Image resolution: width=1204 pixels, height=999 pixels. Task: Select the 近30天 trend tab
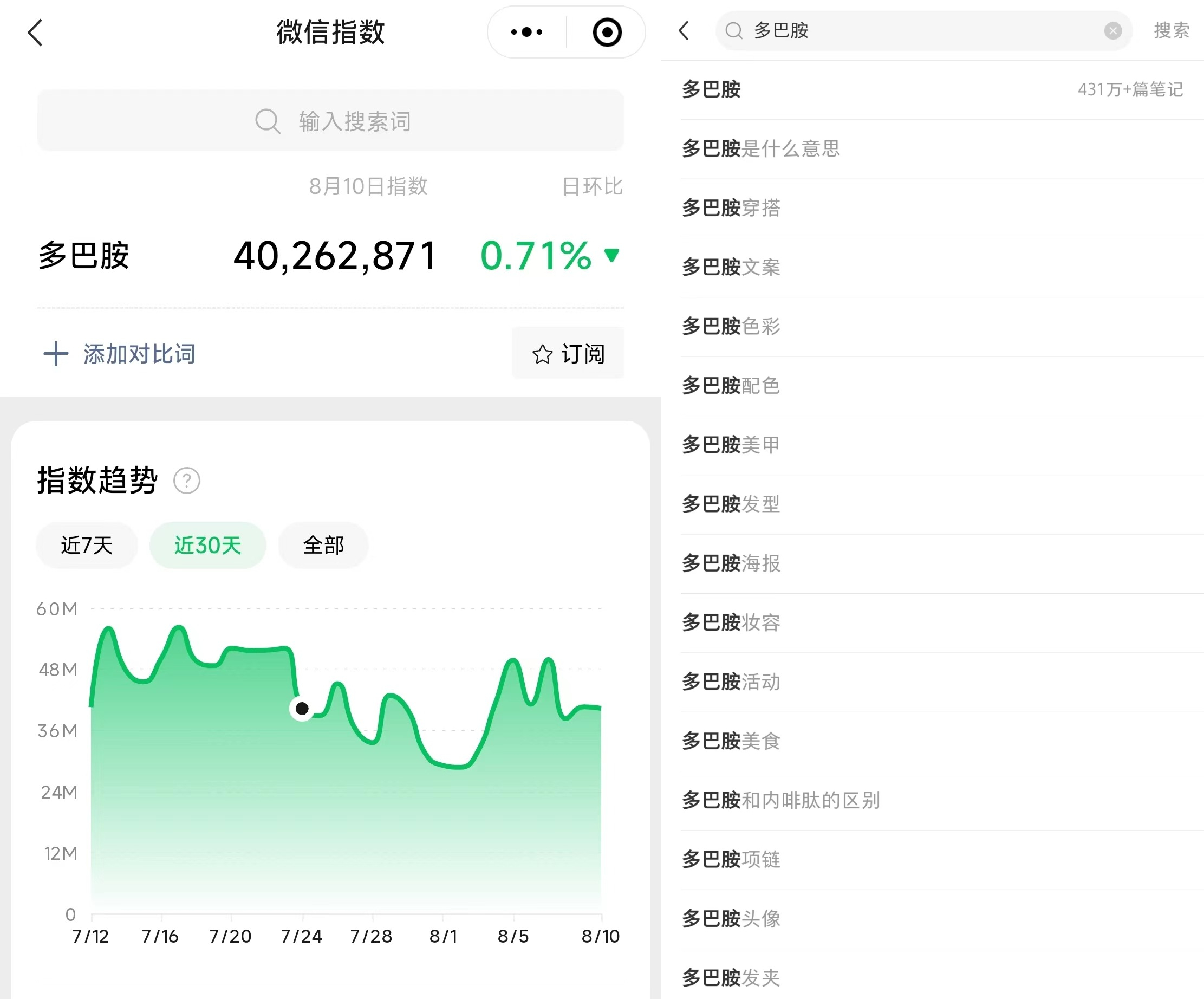tap(207, 546)
